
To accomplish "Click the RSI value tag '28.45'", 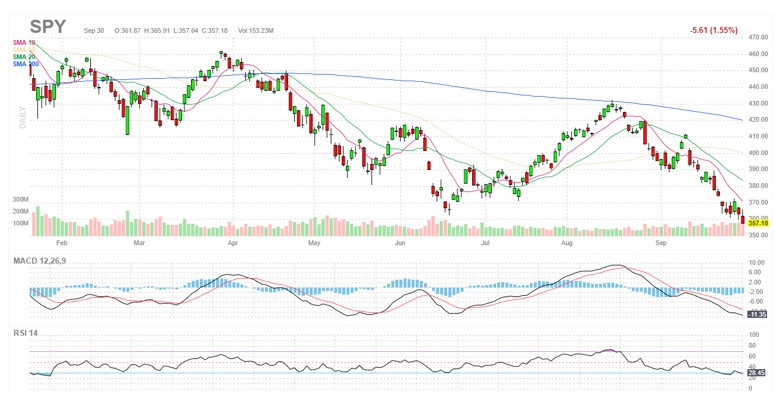I will 757,373.
